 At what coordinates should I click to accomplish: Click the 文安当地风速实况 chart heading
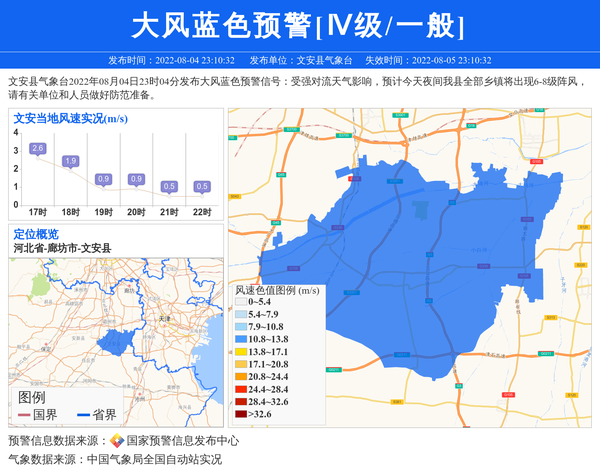coord(70,119)
